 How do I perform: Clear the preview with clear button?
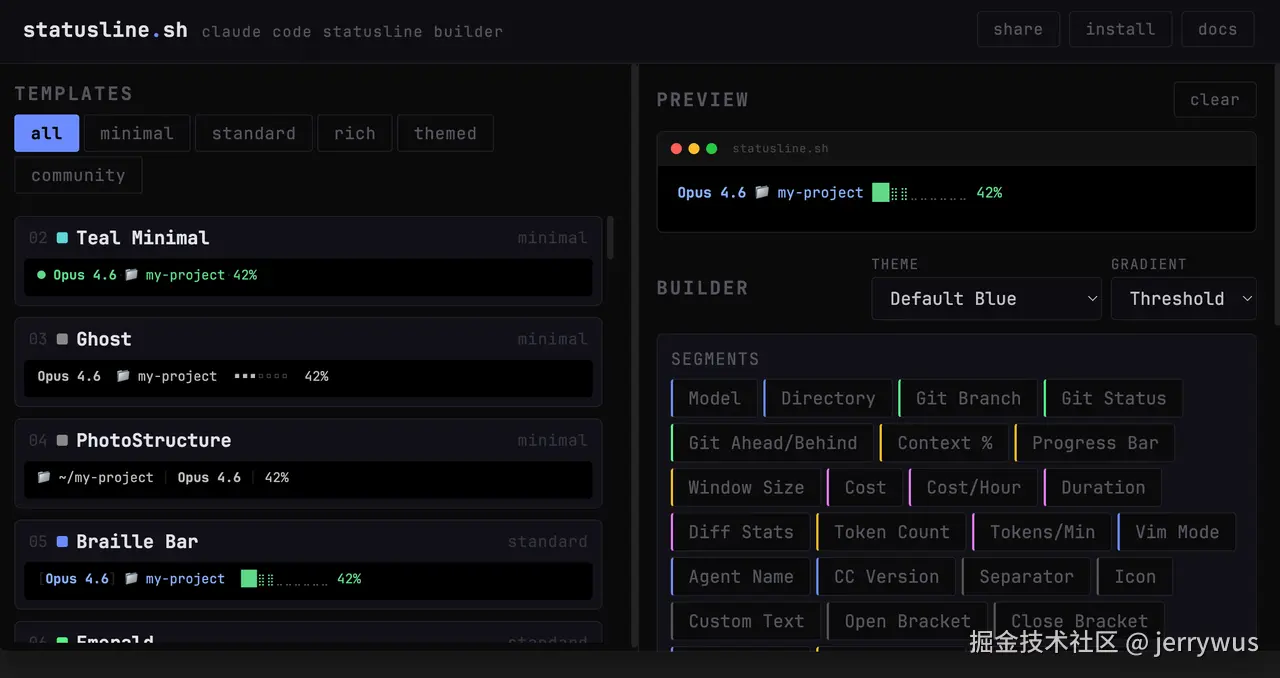[x=1214, y=99]
